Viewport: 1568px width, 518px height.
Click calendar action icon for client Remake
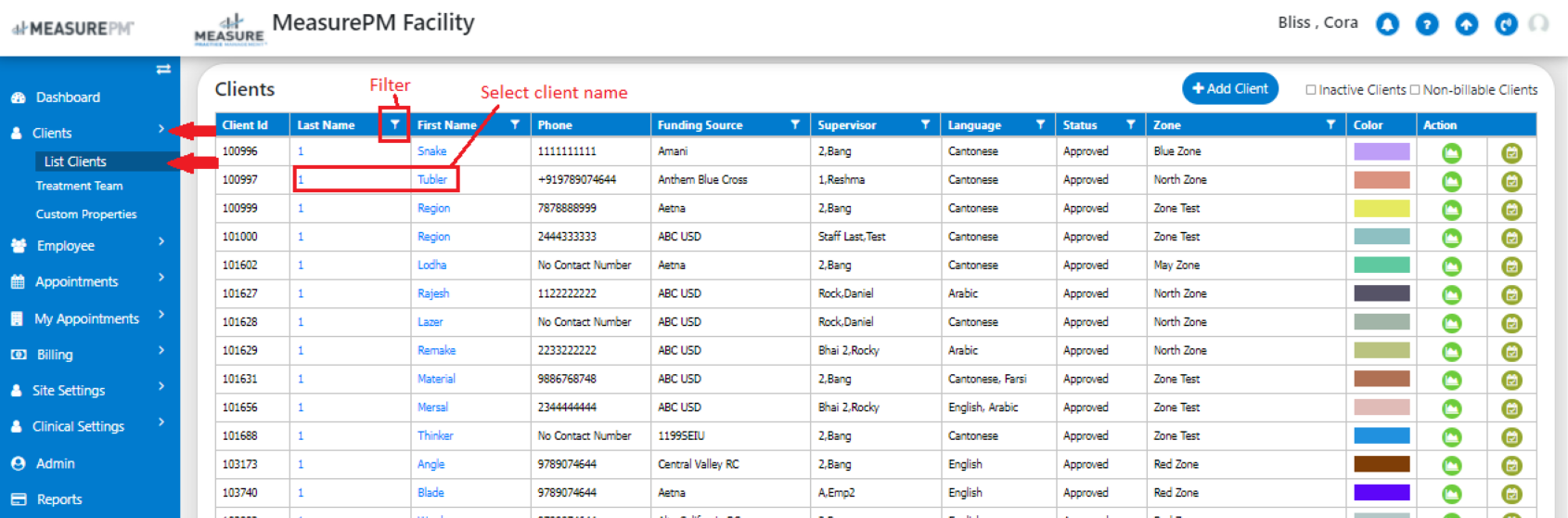pos(1511,352)
